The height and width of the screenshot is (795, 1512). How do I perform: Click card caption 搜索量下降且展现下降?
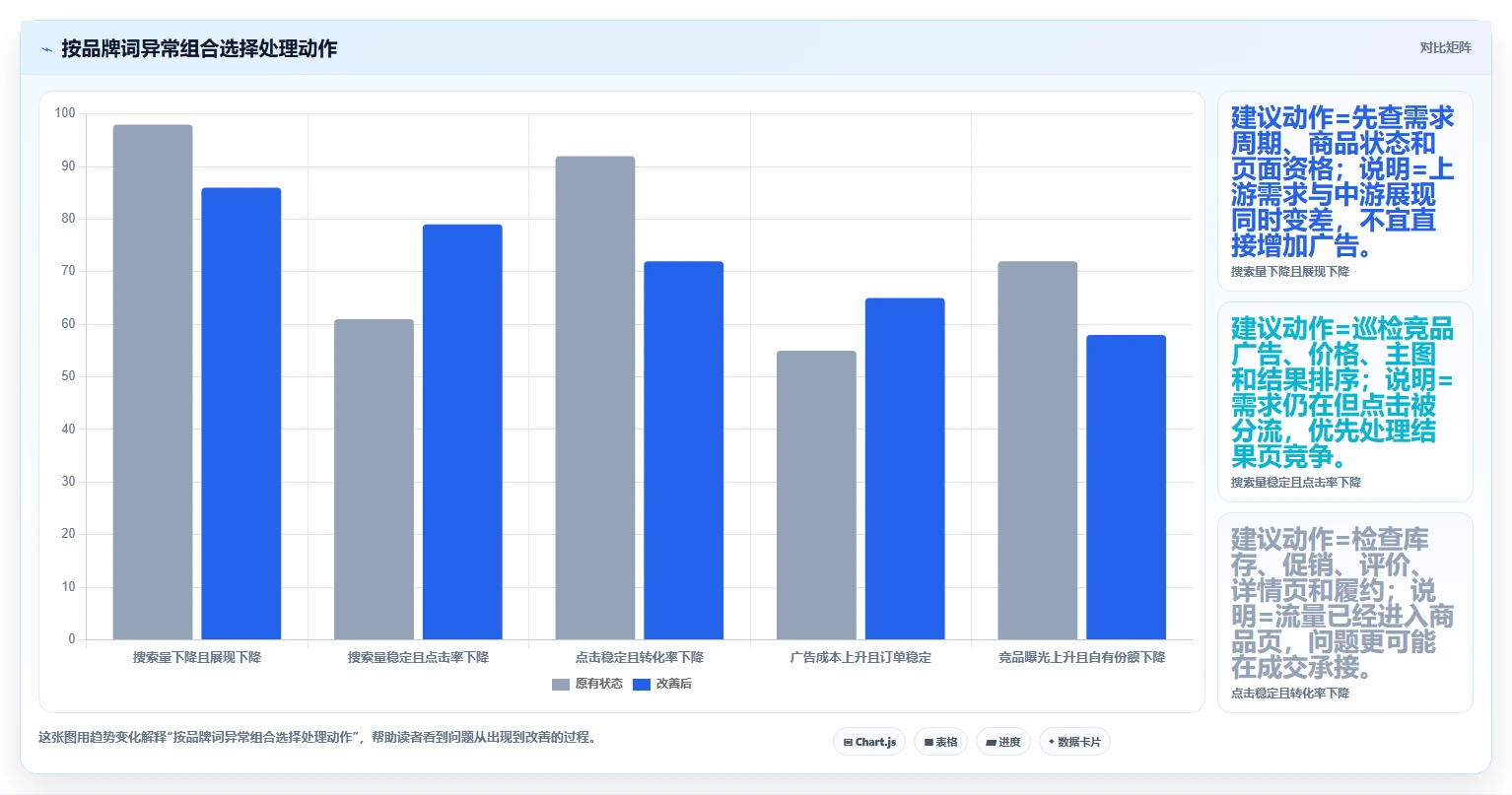[x=1290, y=272]
